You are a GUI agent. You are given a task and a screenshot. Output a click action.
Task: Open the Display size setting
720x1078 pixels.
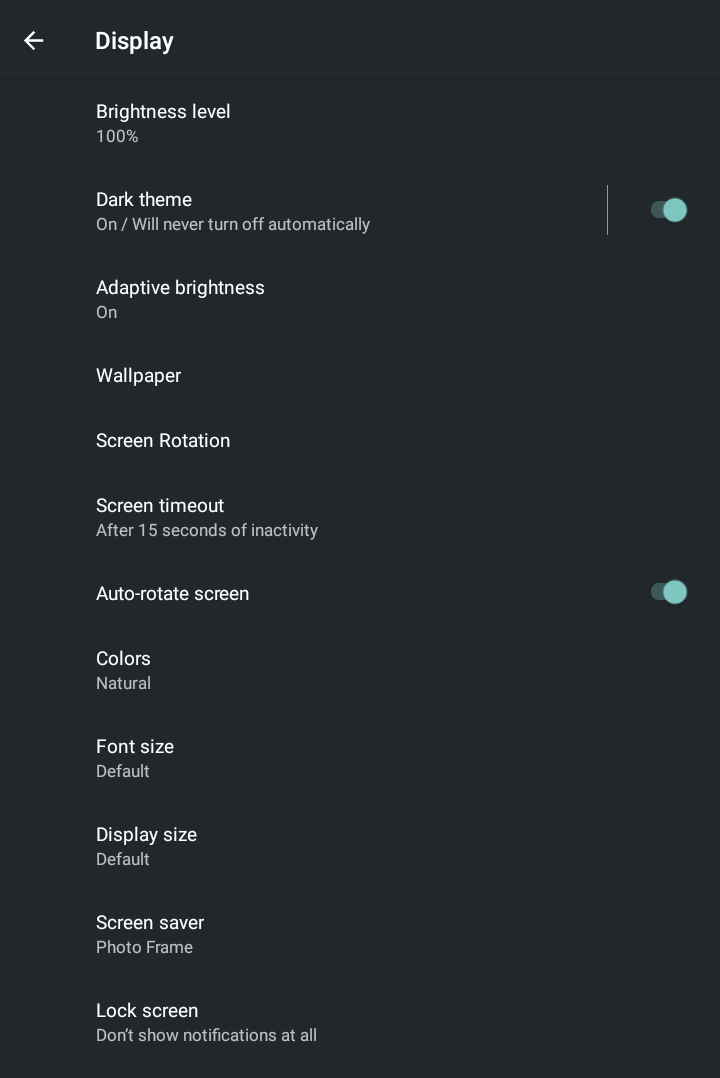(x=146, y=845)
